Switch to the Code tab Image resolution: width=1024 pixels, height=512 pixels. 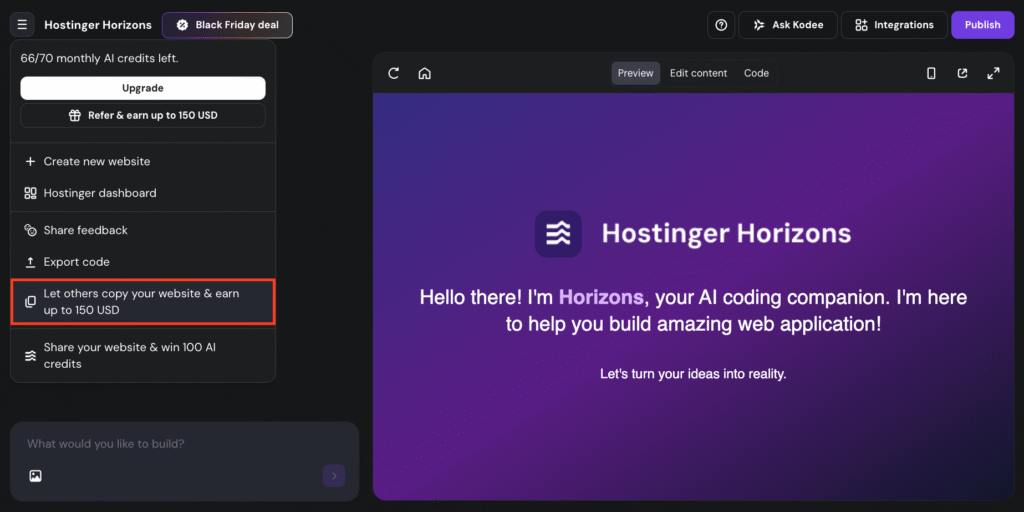click(756, 73)
